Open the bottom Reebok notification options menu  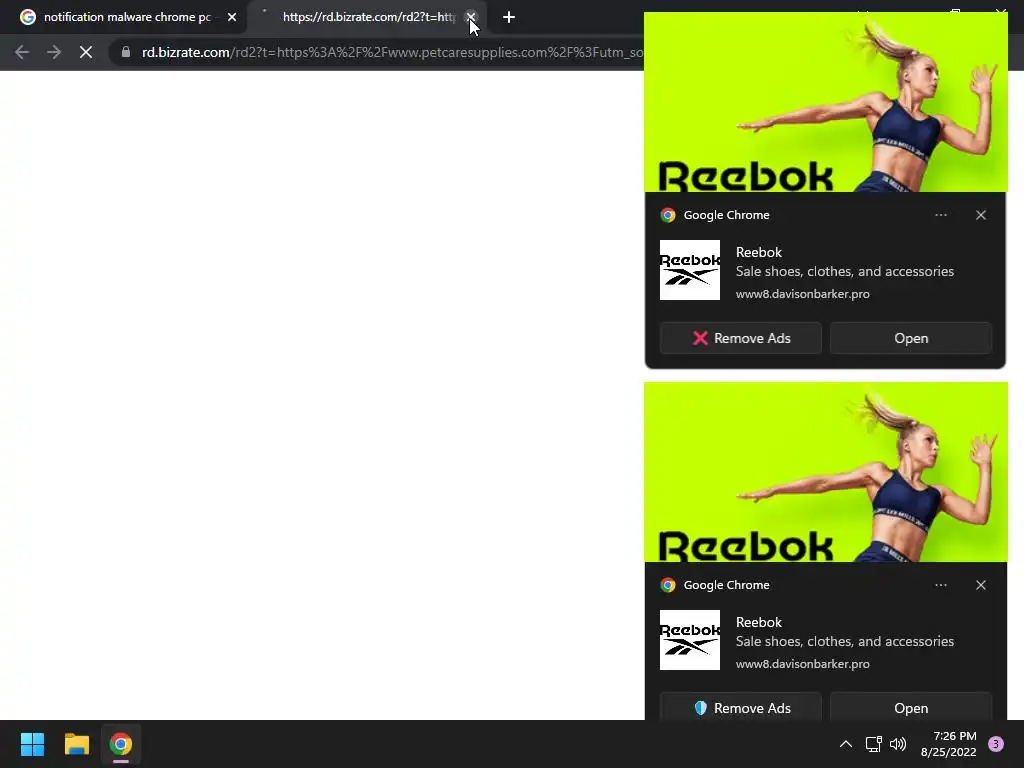point(940,585)
